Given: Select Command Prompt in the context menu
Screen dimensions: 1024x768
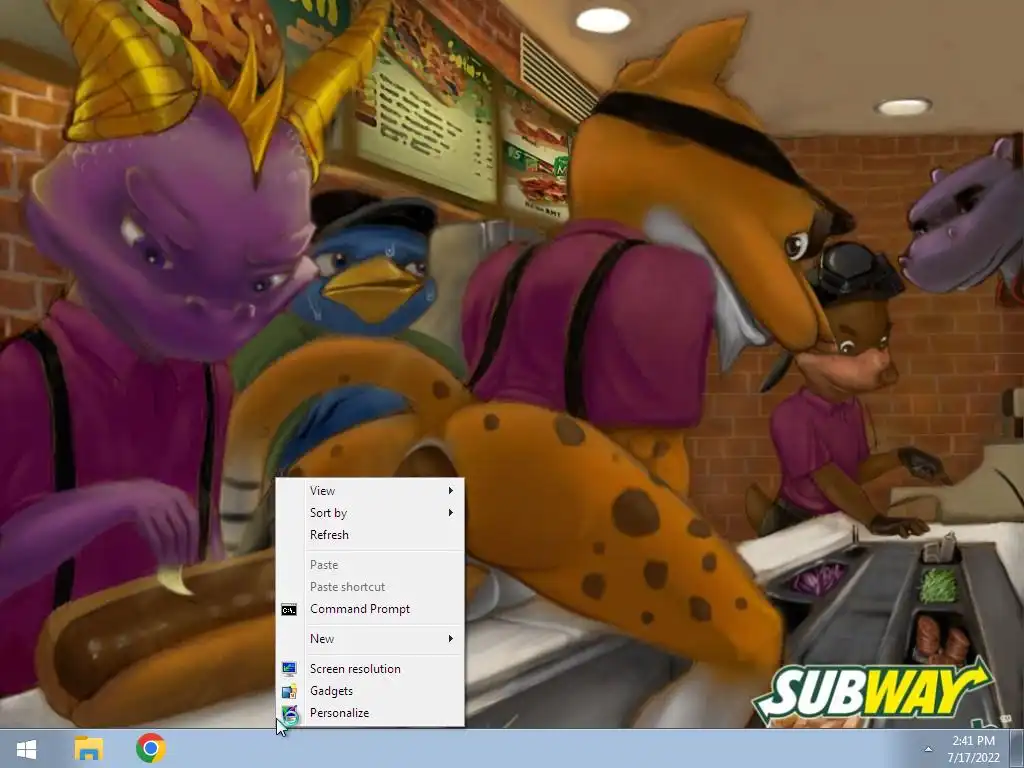Looking at the screenshot, I should point(370,609).
